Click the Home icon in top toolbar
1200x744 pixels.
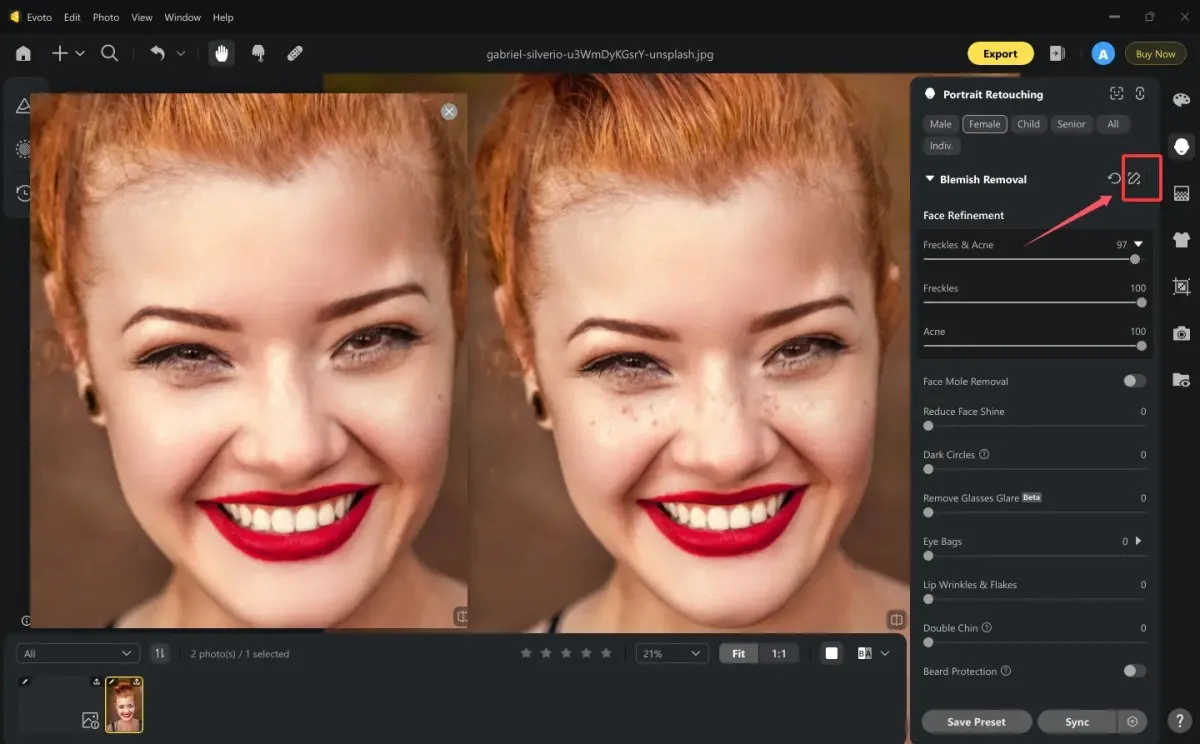pyautogui.click(x=23, y=54)
